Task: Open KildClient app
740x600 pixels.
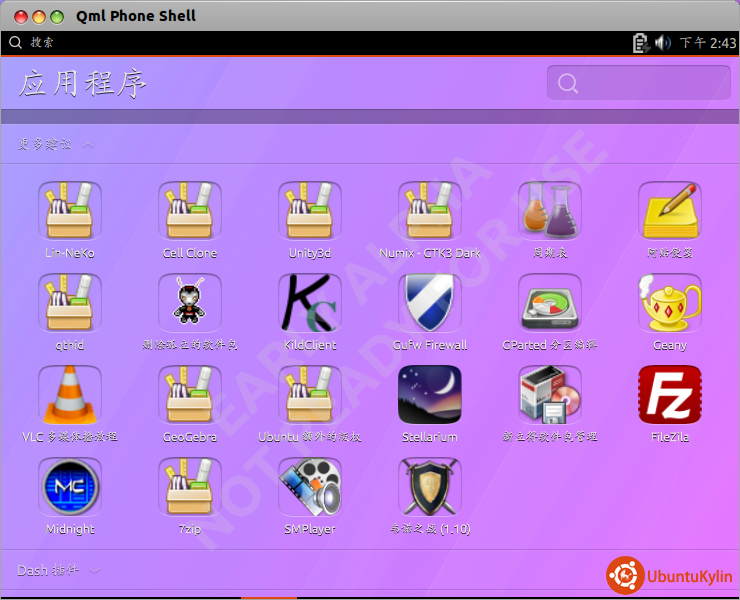Action: pyautogui.click(x=310, y=303)
